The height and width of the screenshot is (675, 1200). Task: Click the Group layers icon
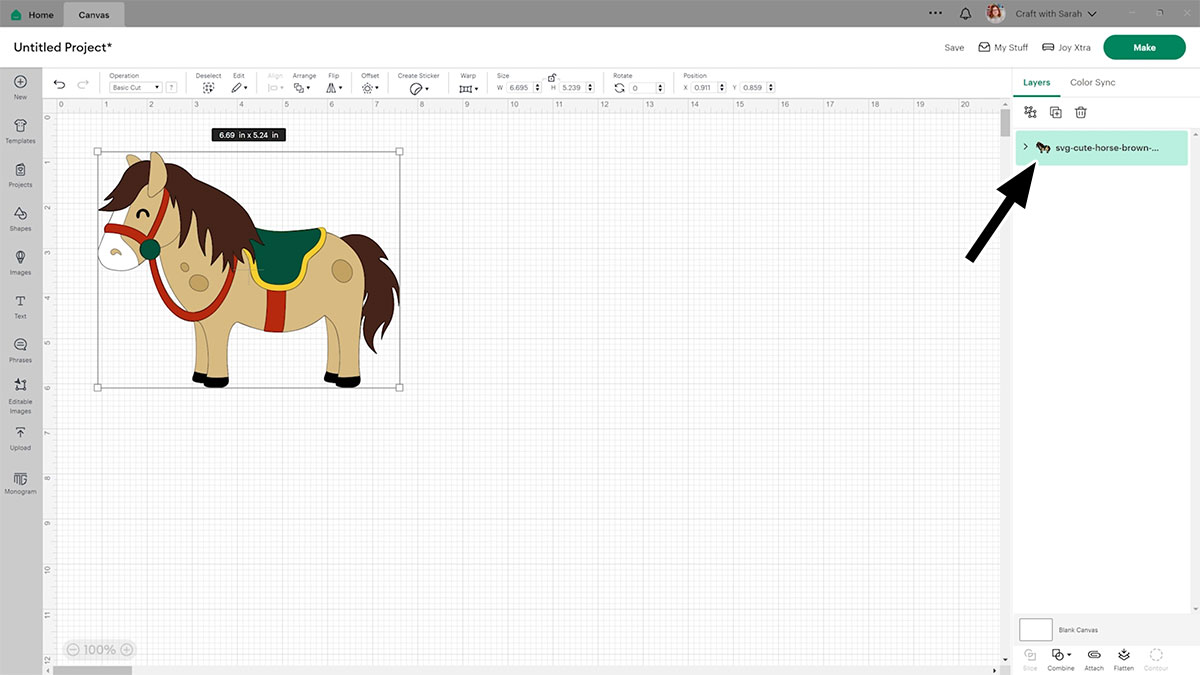point(1030,113)
